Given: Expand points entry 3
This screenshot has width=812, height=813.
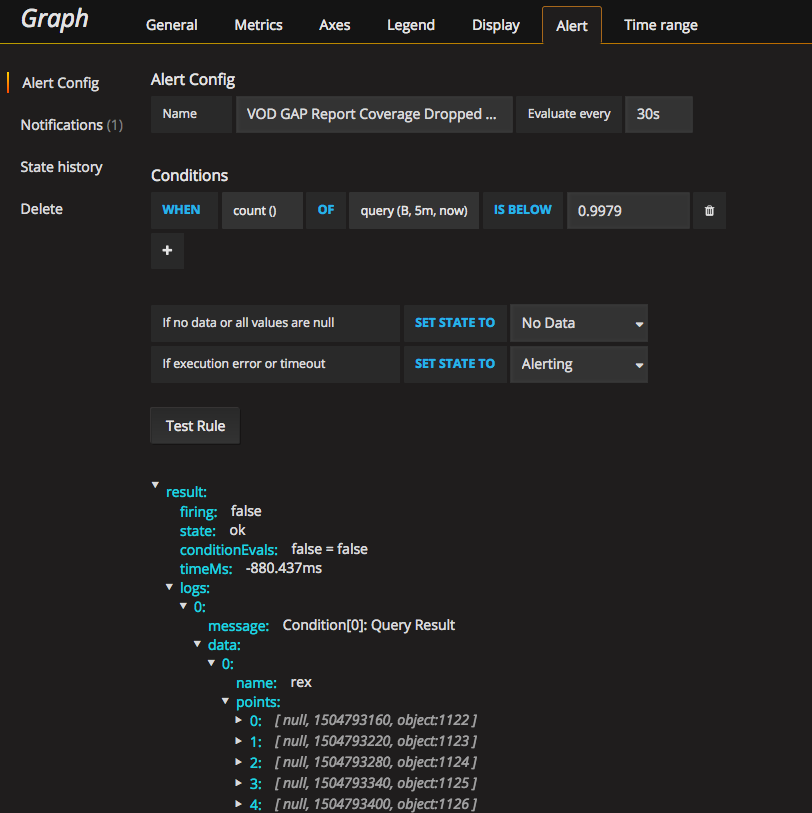Looking at the screenshot, I should pyautogui.click(x=239, y=782).
